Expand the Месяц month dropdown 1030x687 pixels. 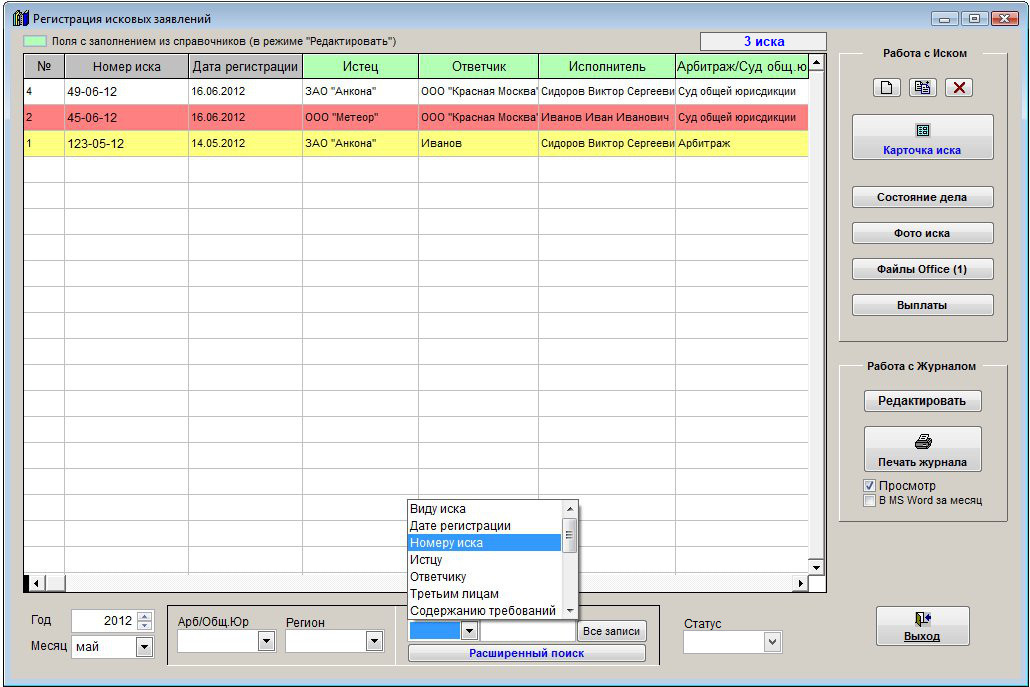[144, 647]
